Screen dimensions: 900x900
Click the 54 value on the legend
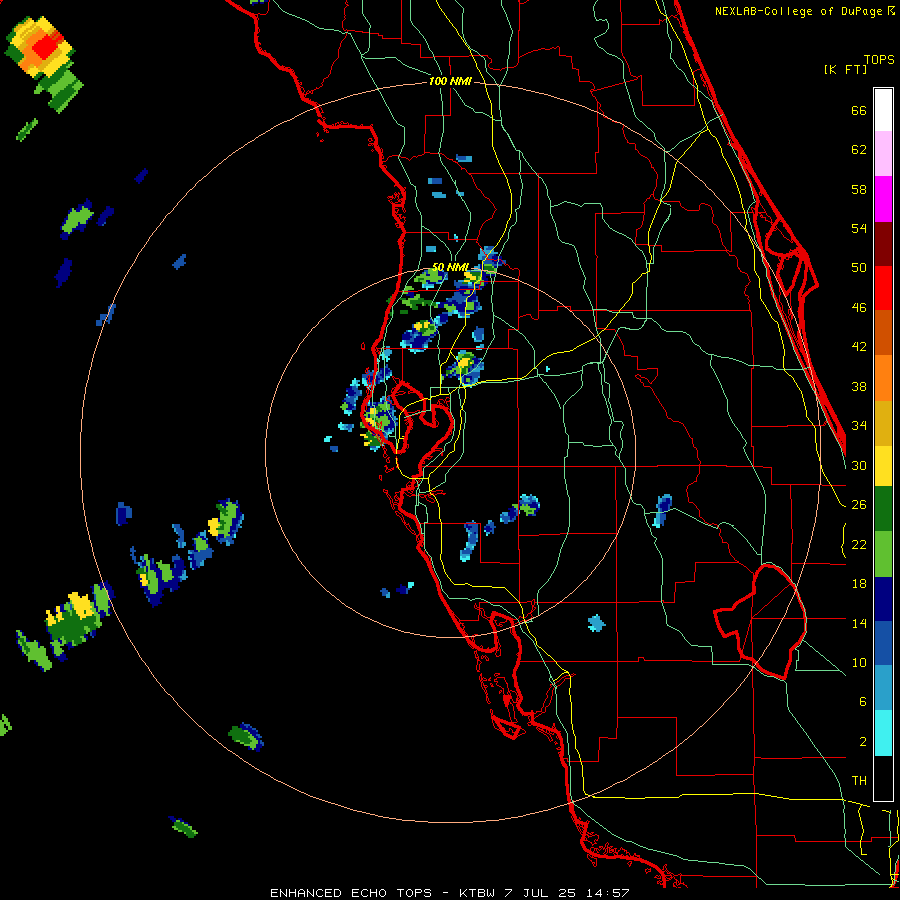(859, 228)
